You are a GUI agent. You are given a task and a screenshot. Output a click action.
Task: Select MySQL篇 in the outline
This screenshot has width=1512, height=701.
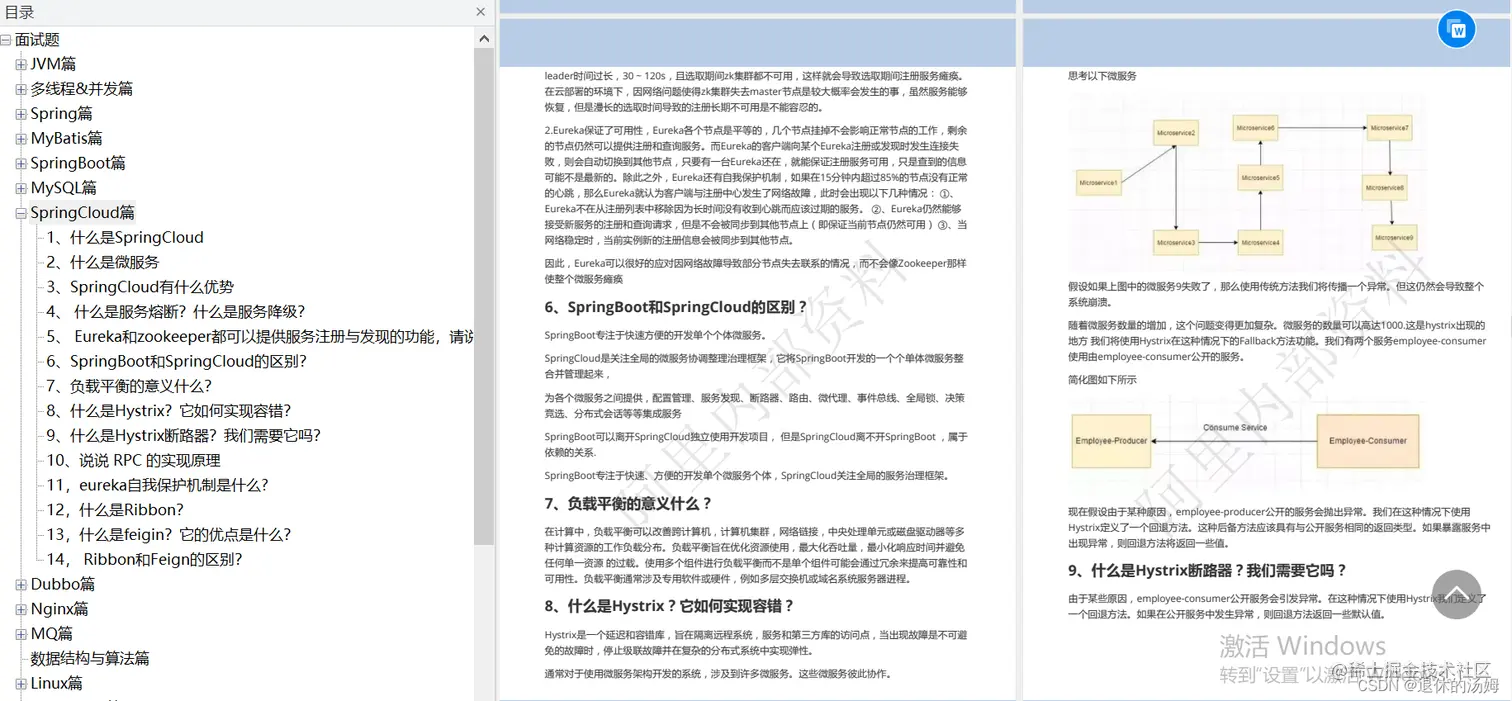63,188
